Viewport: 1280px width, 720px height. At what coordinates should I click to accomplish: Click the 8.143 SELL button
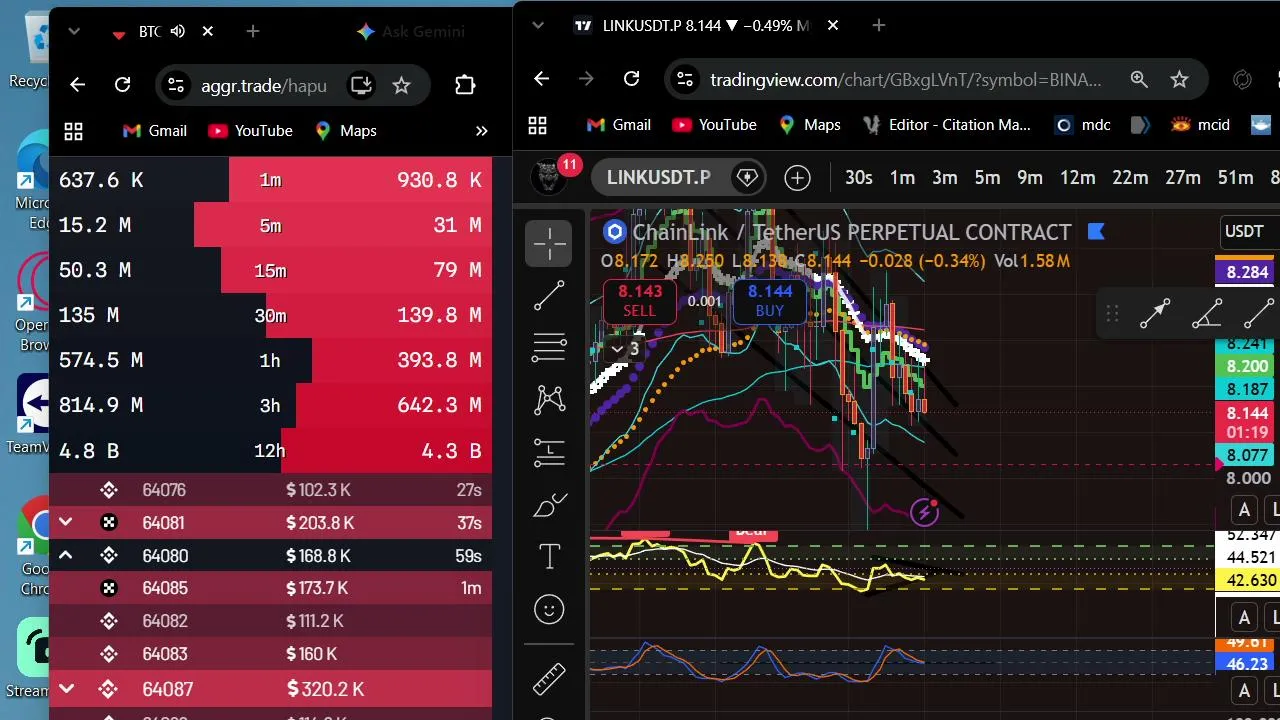tap(640, 300)
